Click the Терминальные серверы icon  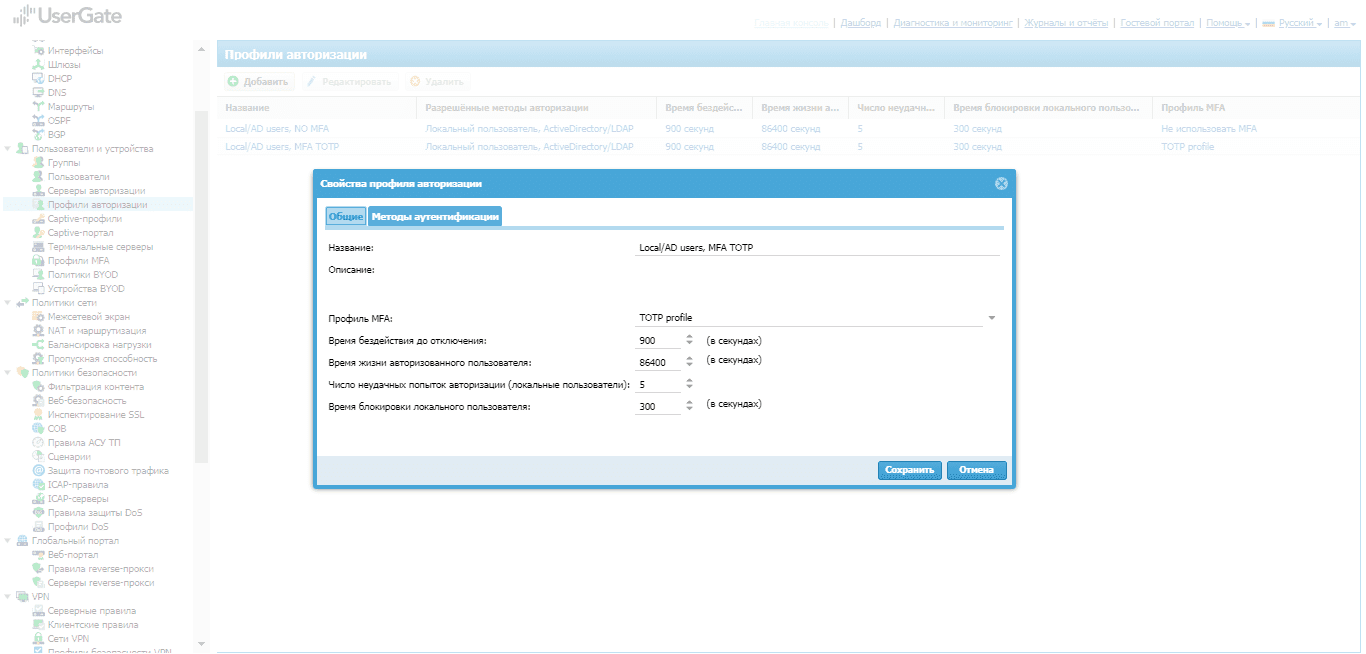coord(39,247)
